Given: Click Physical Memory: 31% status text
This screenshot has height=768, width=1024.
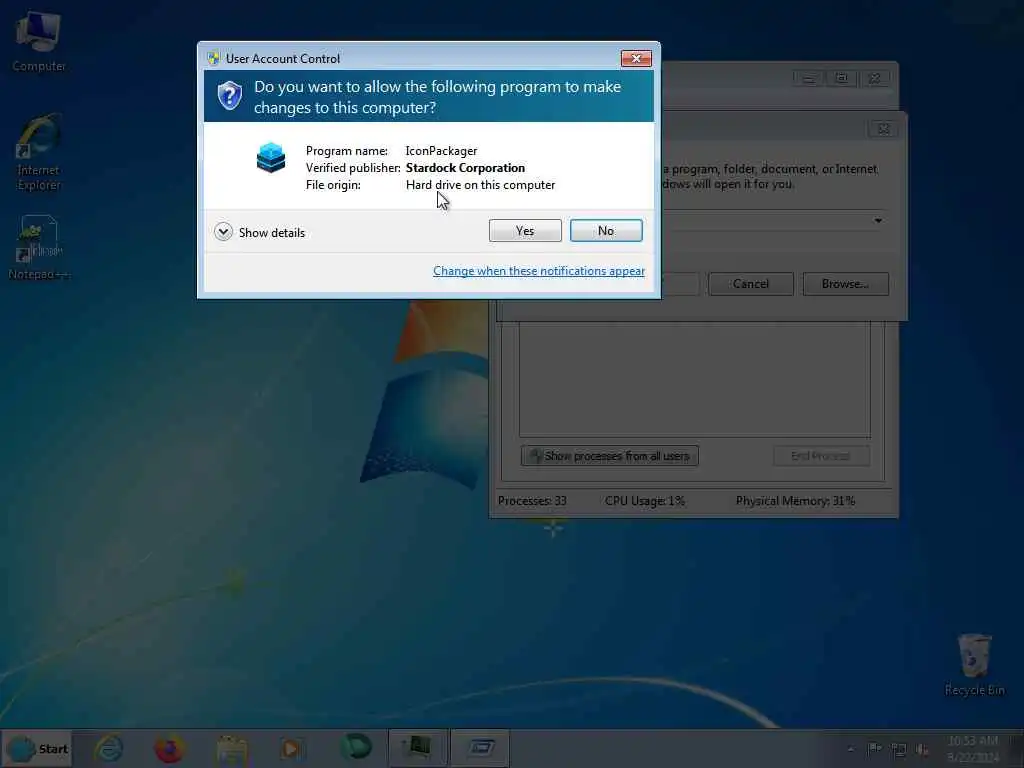Looking at the screenshot, I should (x=795, y=501).
